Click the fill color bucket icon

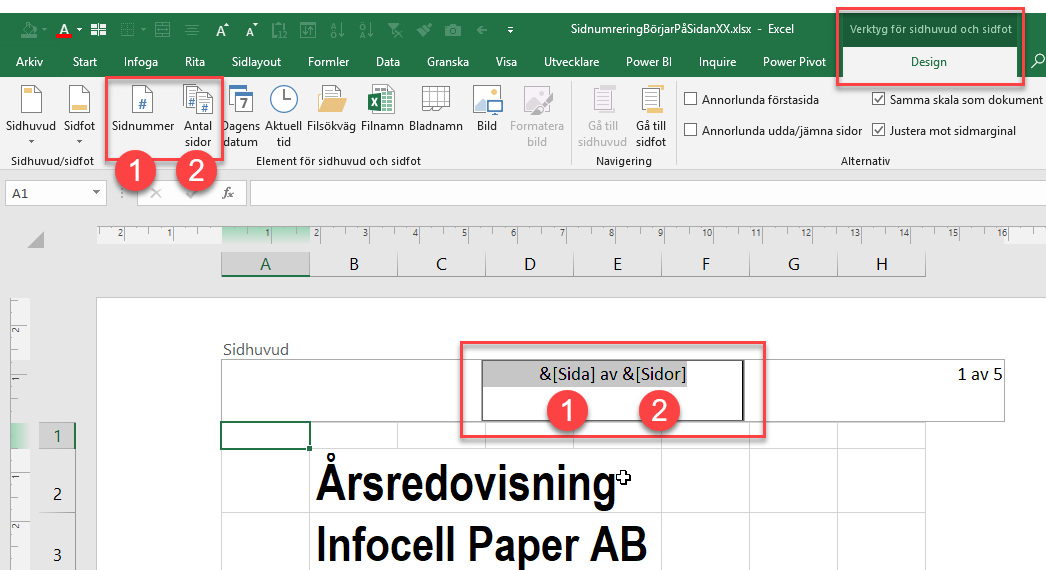29,29
